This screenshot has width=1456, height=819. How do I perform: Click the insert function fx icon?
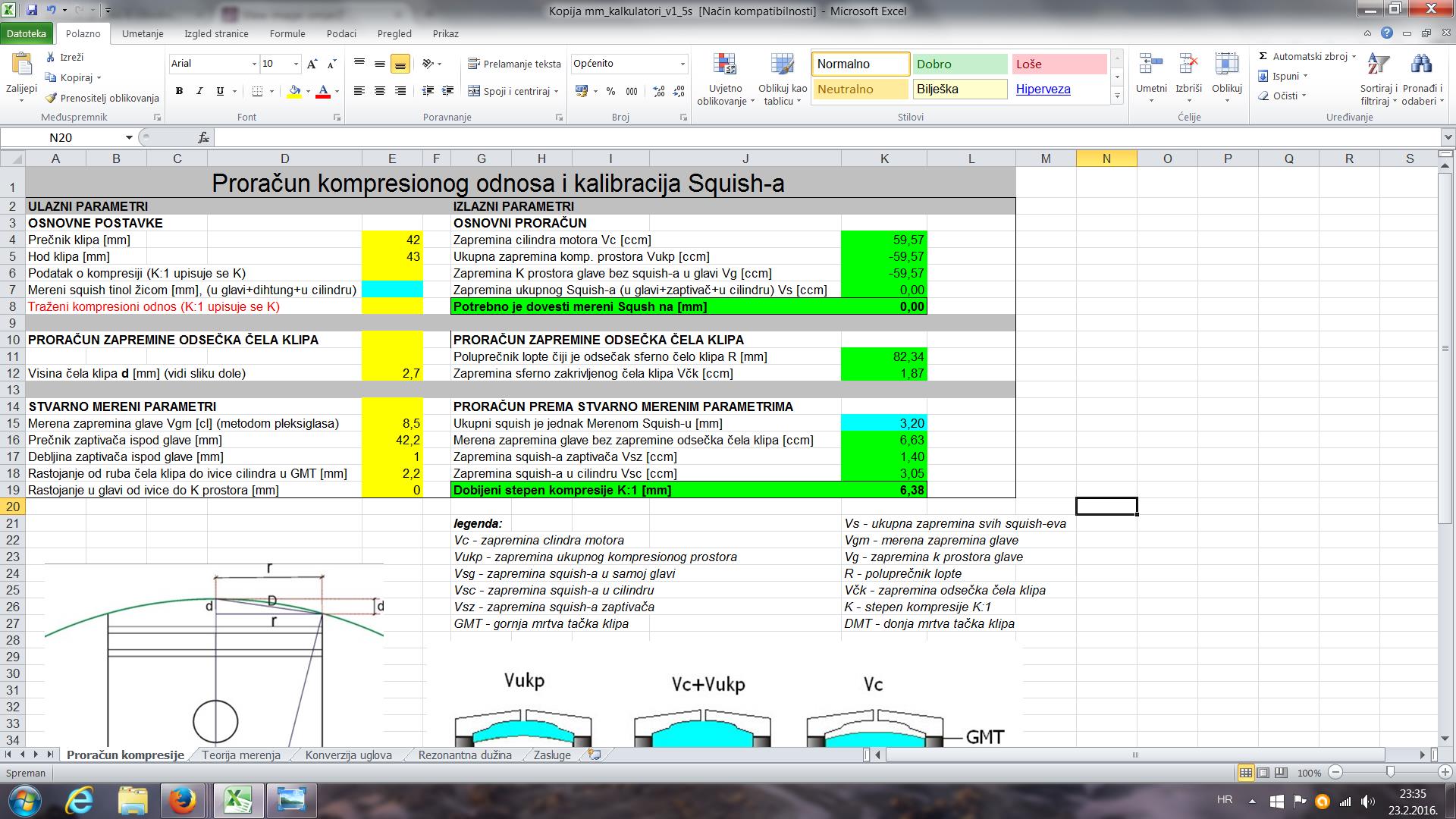click(x=203, y=137)
